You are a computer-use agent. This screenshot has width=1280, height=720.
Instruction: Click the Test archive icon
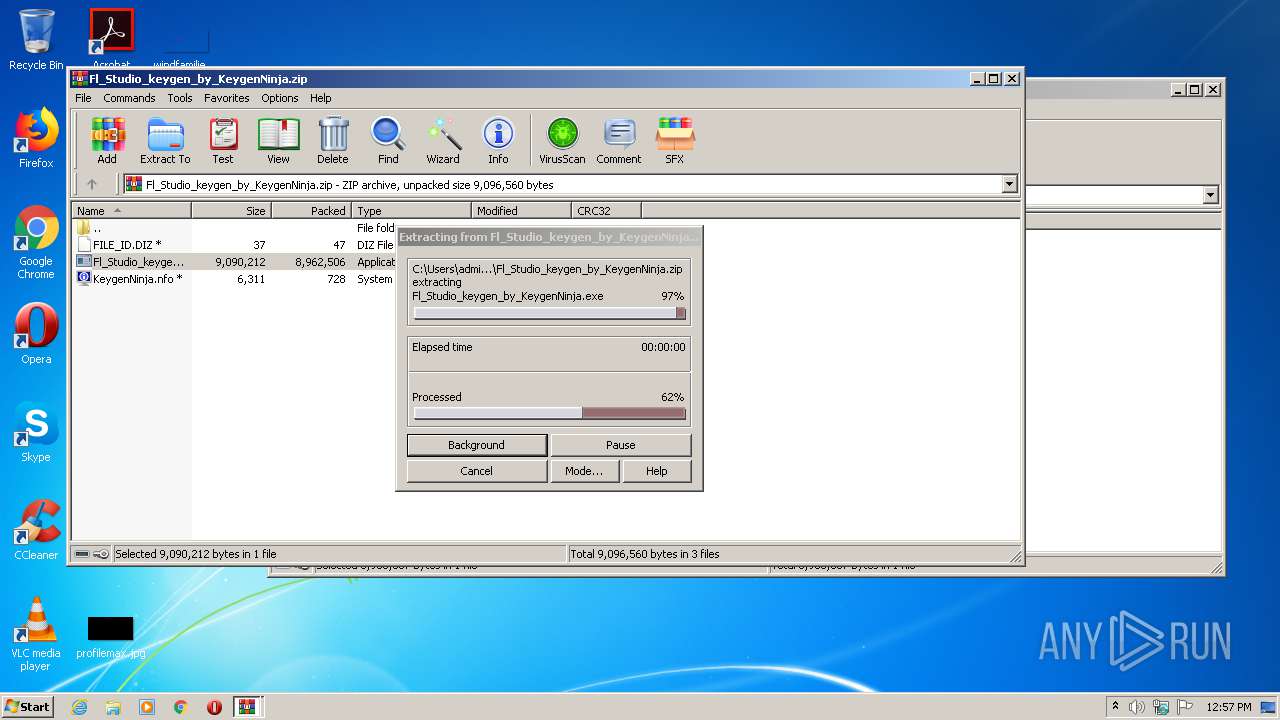pos(223,140)
